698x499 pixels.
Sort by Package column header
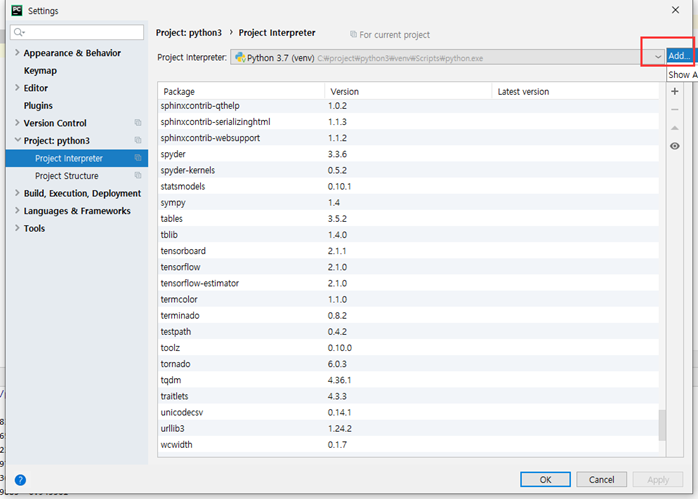pyautogui.click(x=241, y=91)
